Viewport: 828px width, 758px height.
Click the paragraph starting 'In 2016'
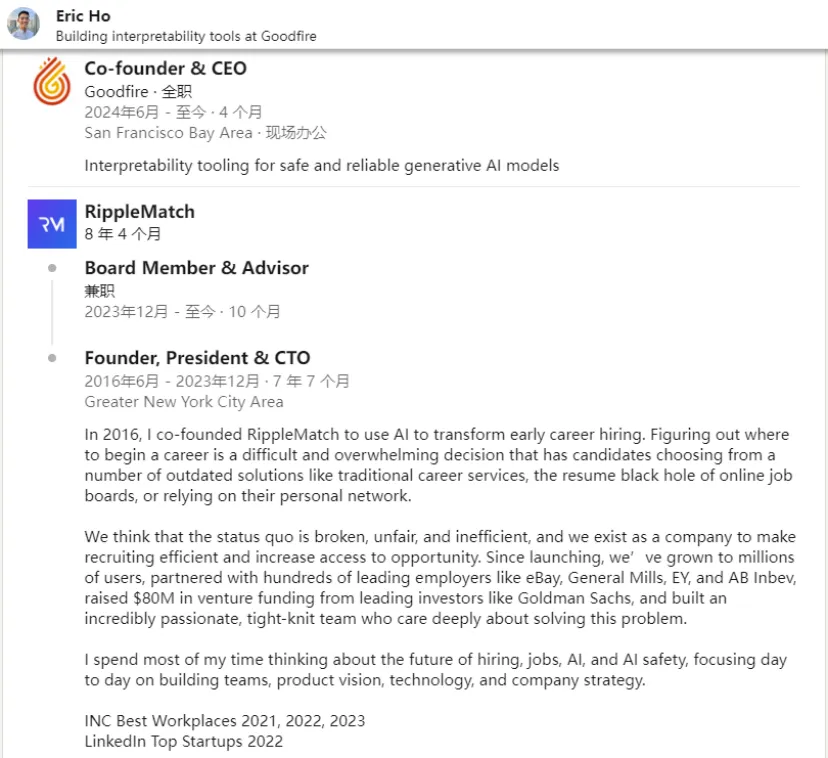pos(438,465)
